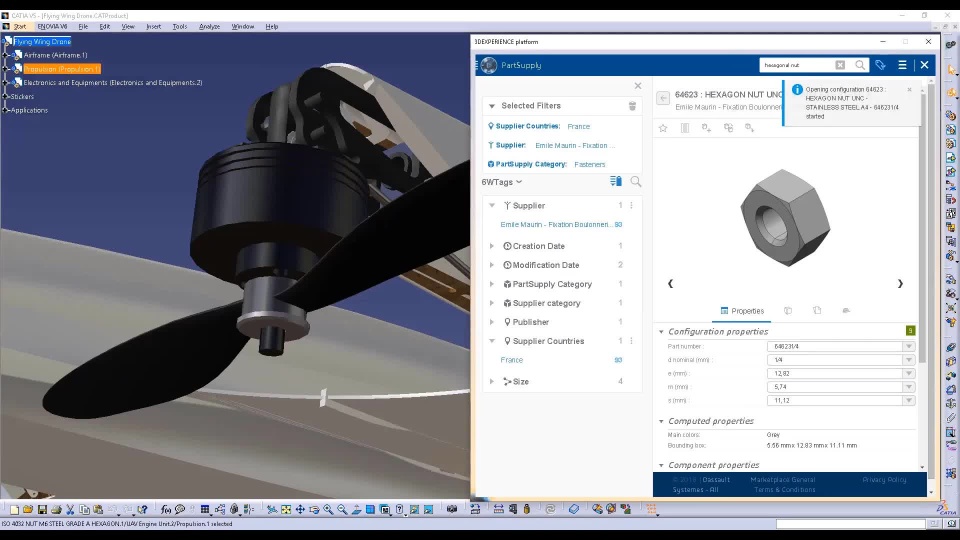The height and width of the screenshot is (540, 960).
Task: Open the PartSupply hamburger menu
Action: click(902, 65)
